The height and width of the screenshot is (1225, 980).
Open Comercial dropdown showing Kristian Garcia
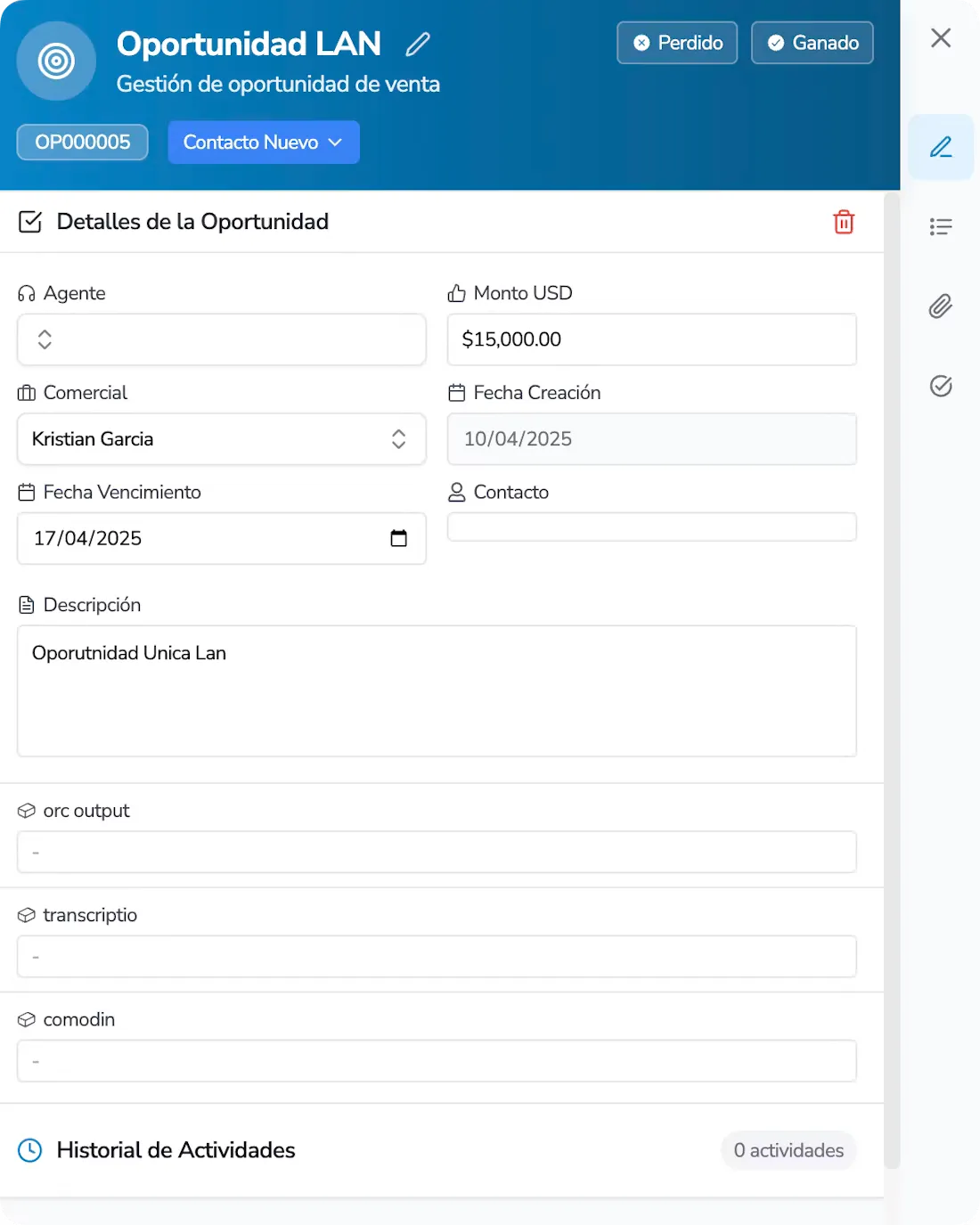[221, 439]
